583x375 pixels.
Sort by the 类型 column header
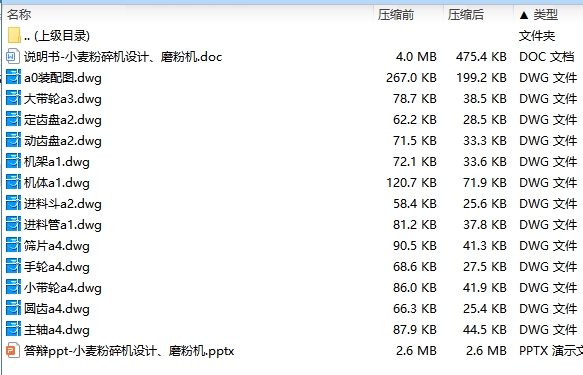(545, 14)
